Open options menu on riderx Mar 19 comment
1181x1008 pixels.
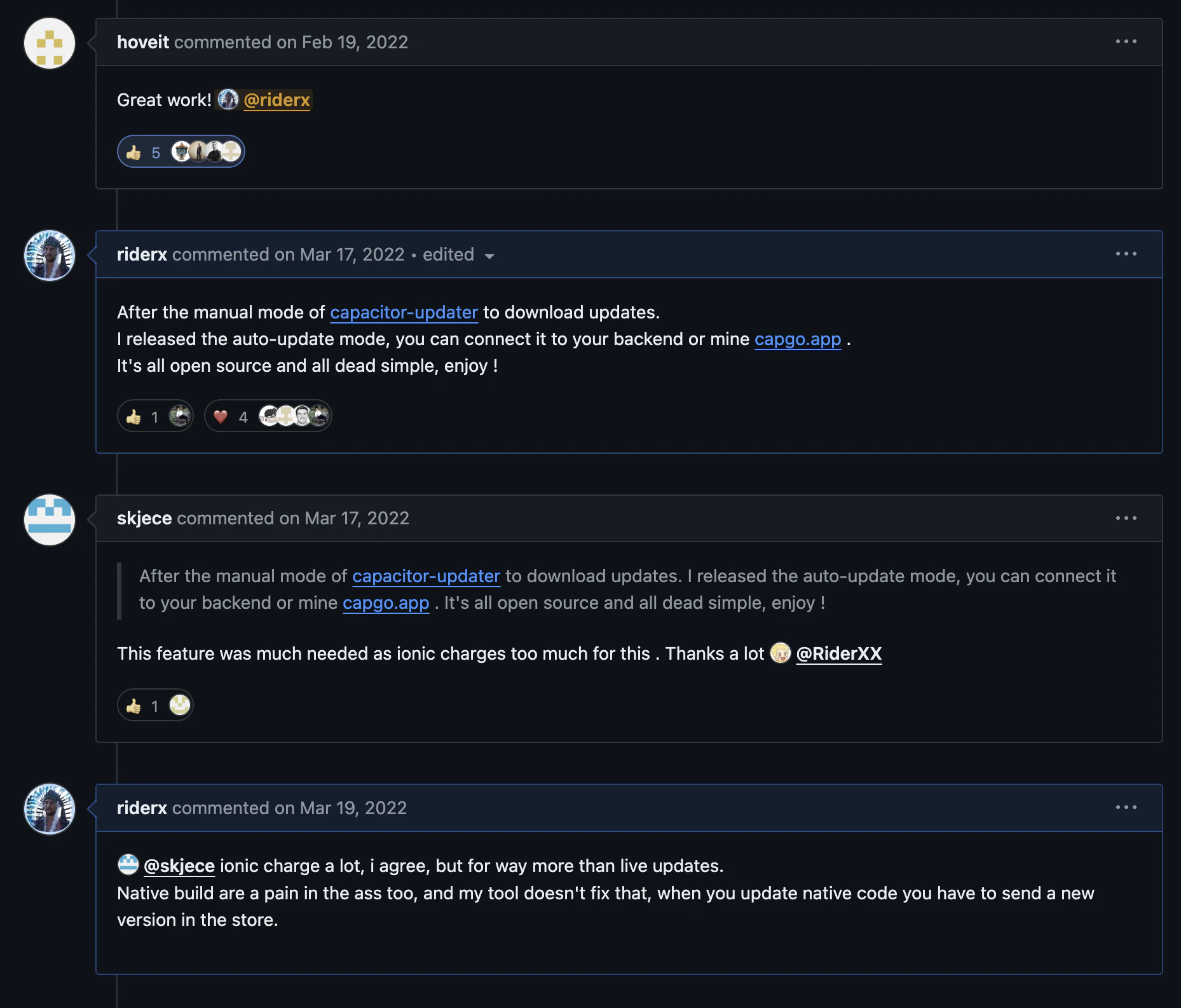coord(1126,807)
